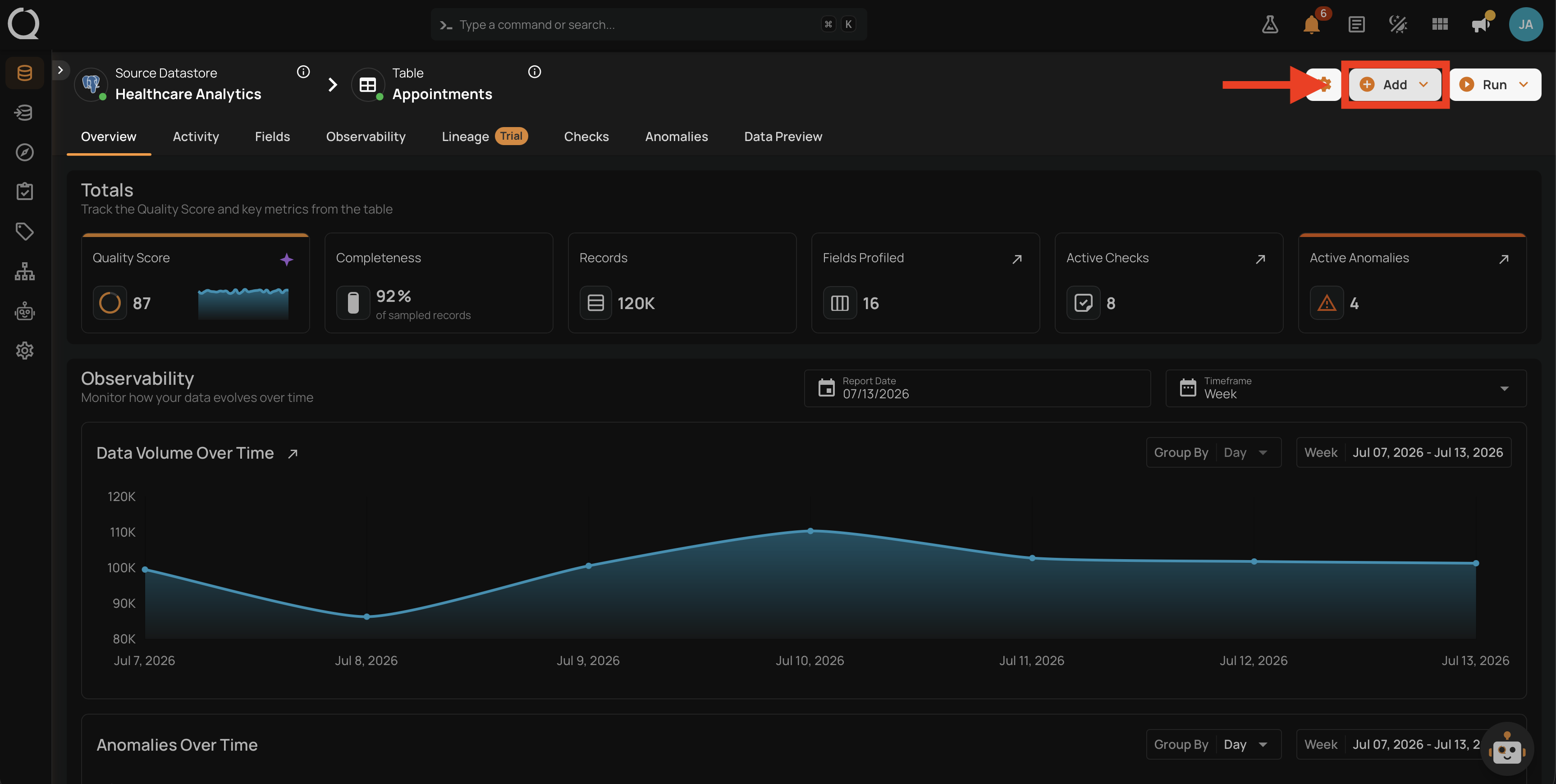Switch to the Checks tab

coord(586,137)
